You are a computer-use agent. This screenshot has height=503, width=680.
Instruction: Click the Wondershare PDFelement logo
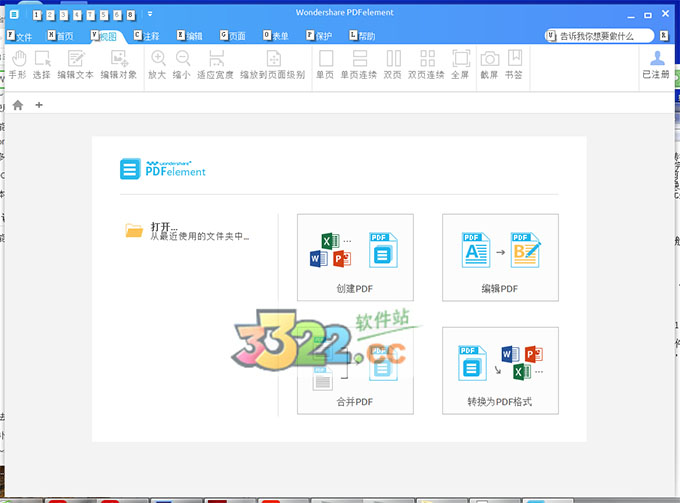coord(163,169)
